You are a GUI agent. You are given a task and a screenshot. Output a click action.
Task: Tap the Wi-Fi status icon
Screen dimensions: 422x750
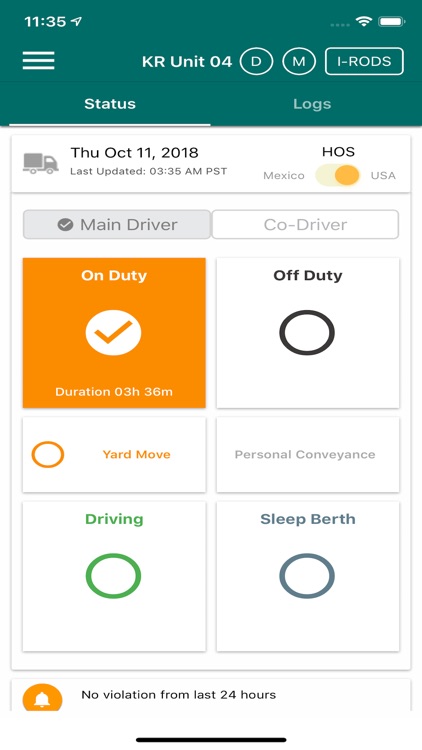(x=364, y=21)
